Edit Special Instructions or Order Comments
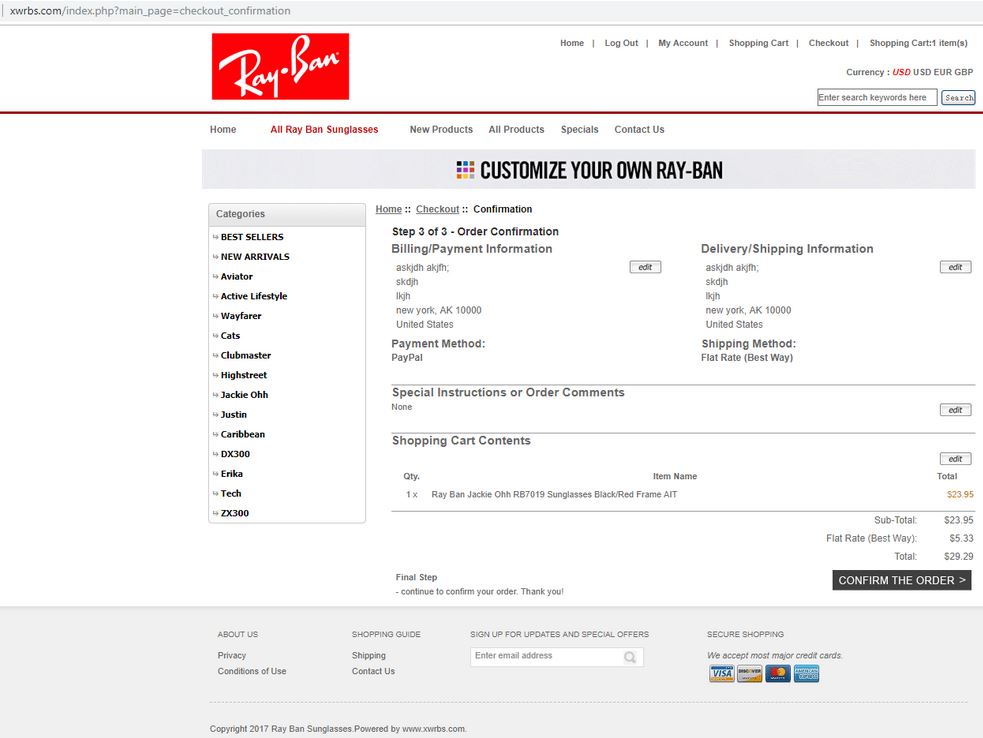Image resolution: width=983 pixels, height=738 pixels. point(955,410)
